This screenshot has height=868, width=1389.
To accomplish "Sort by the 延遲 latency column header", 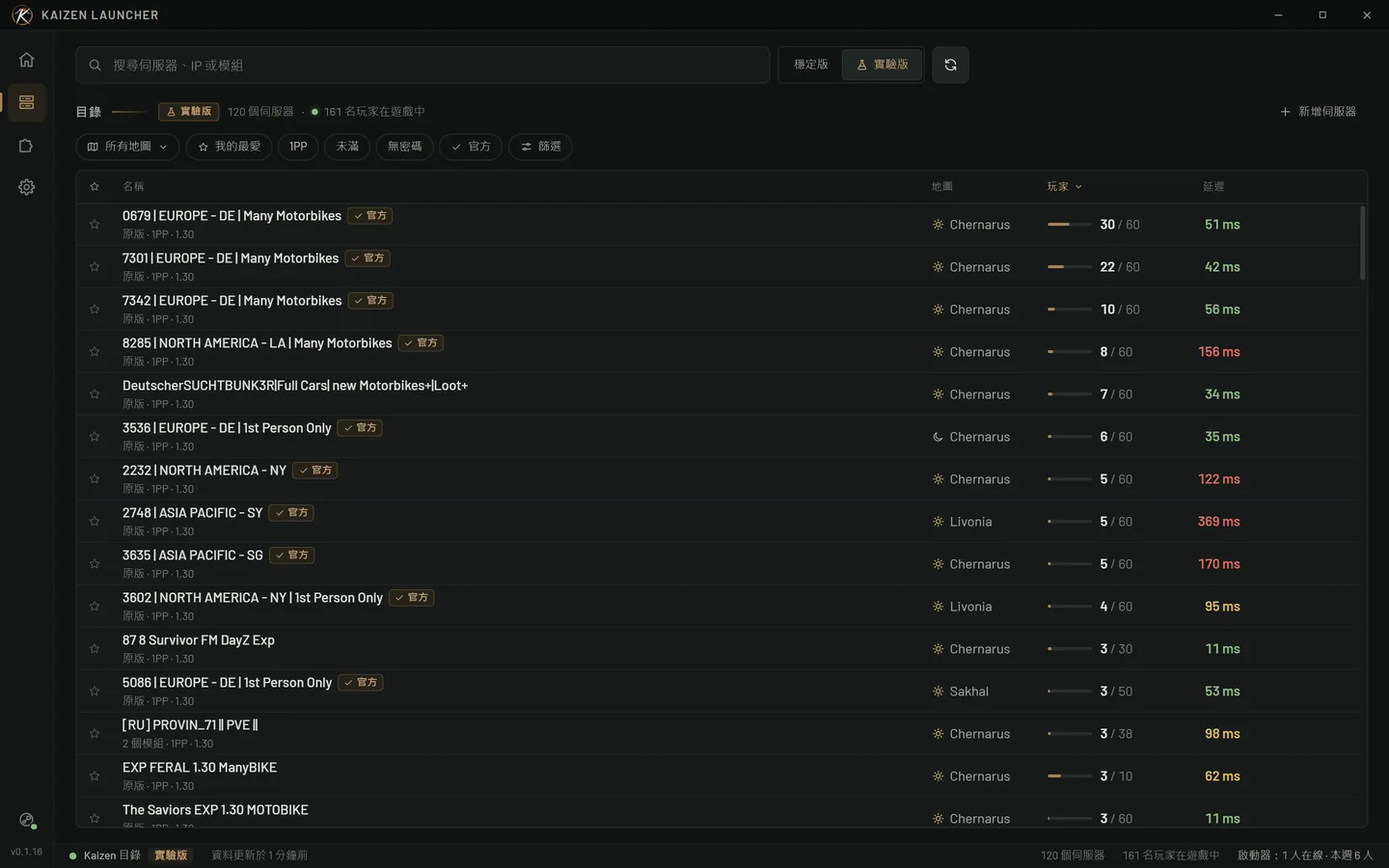I will click(1213, 187).
